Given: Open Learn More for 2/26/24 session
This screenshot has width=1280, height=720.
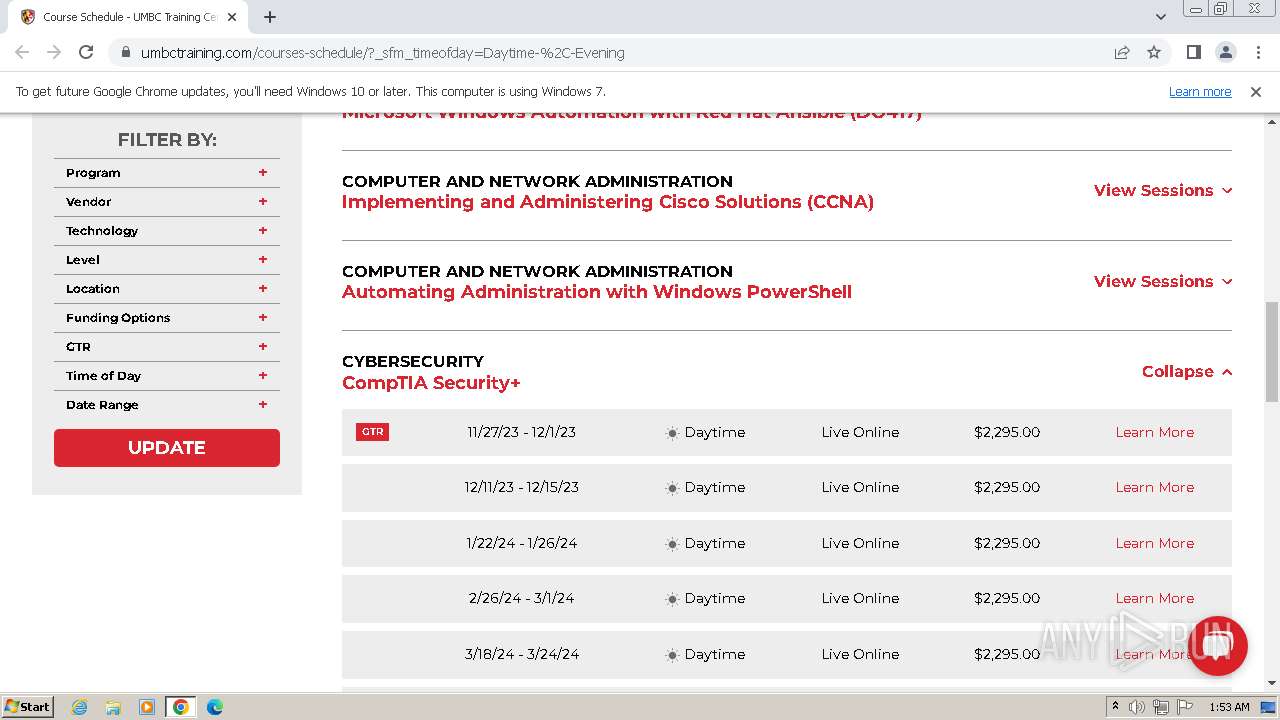Looking at the screenshot, I should (1155, 598).
